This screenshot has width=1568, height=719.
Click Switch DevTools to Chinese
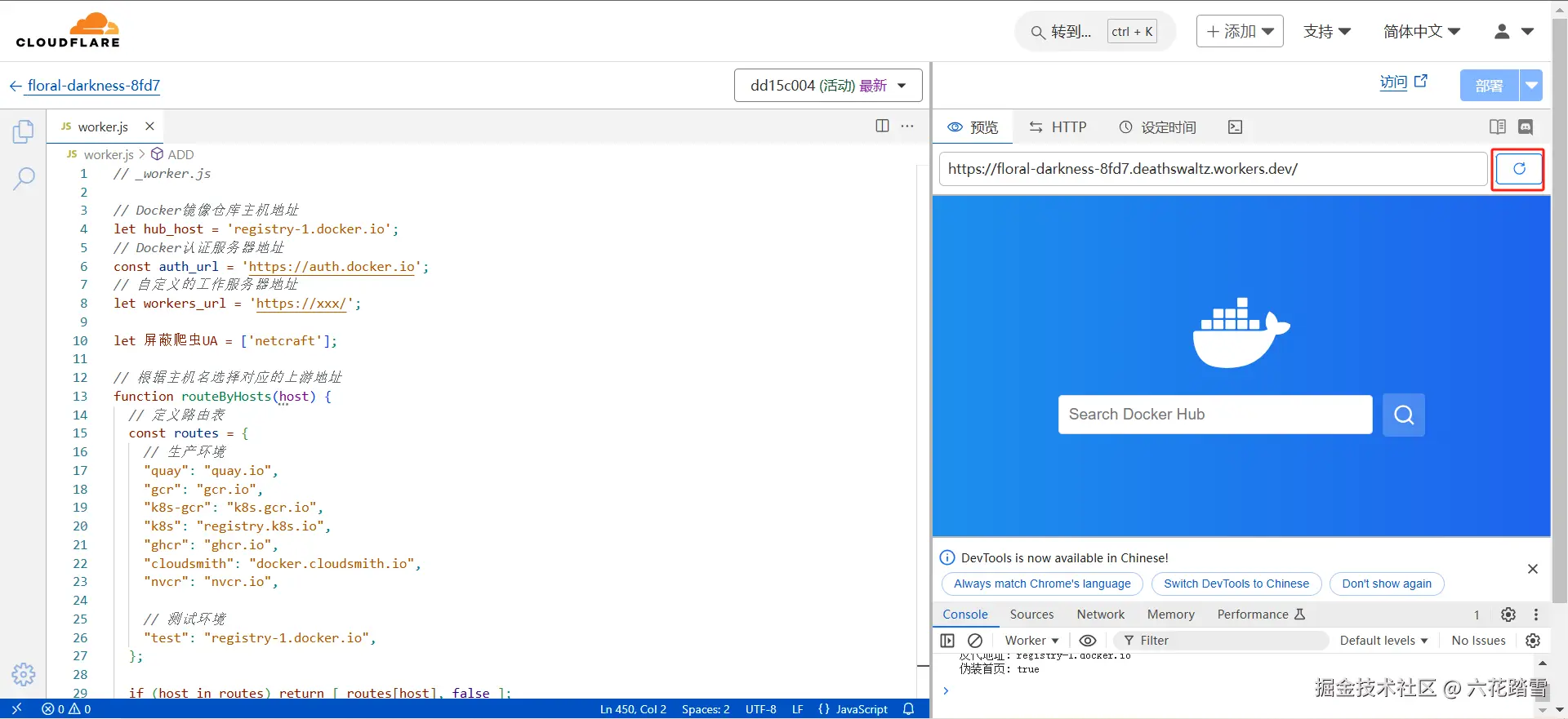tap(1236, 584)
